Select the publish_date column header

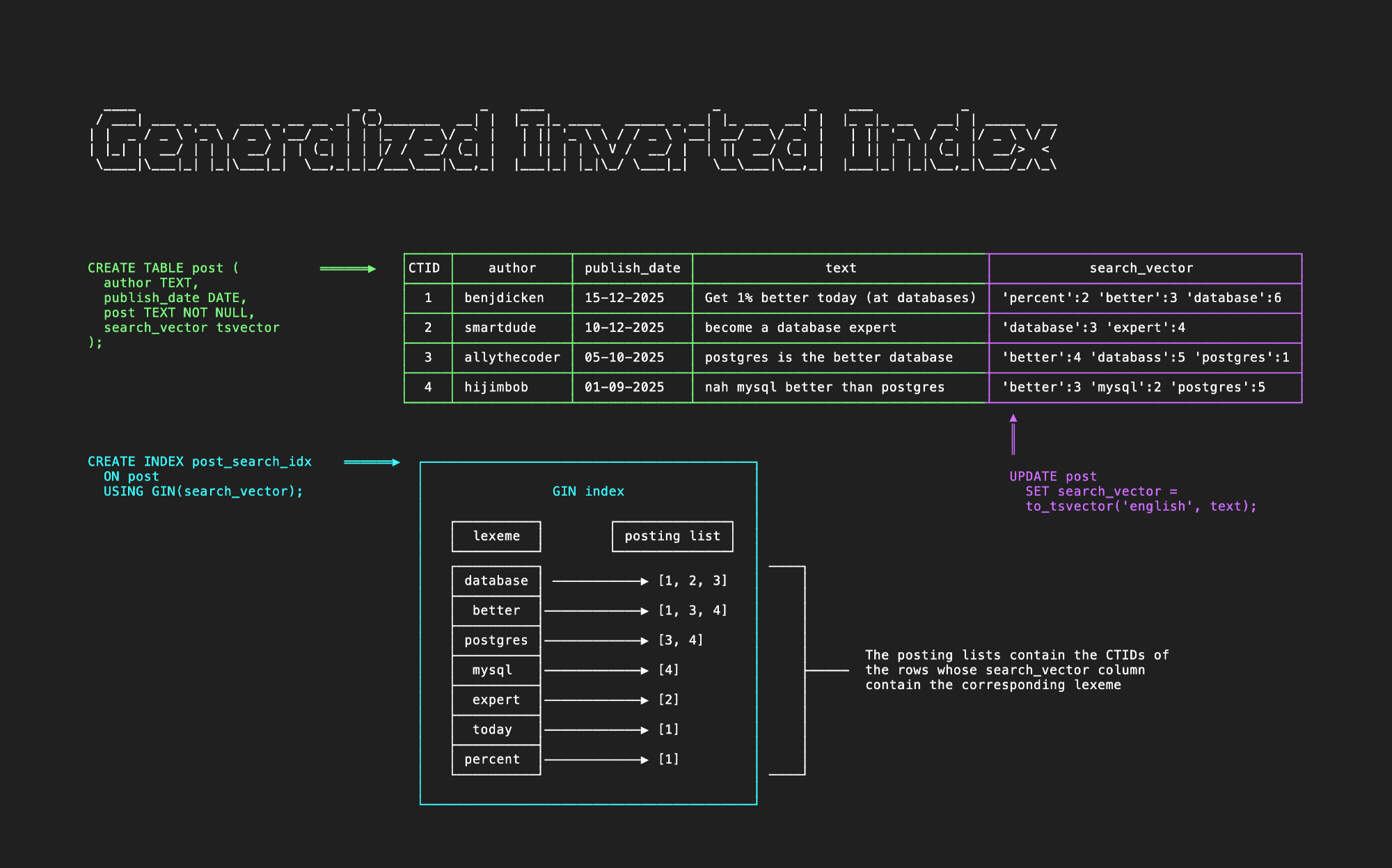click(632, 269)
